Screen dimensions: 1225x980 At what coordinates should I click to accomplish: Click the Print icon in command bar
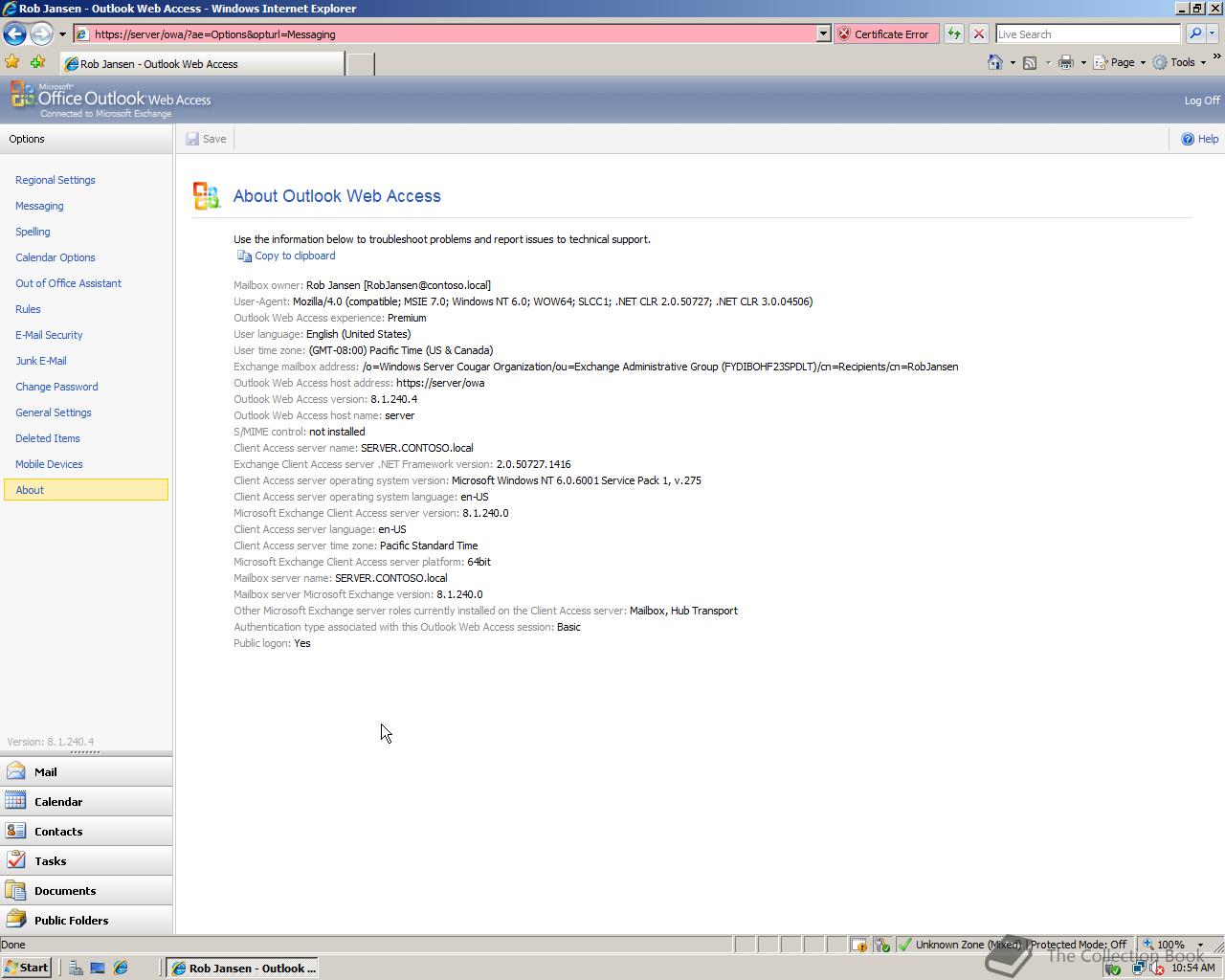point(1066,62)
